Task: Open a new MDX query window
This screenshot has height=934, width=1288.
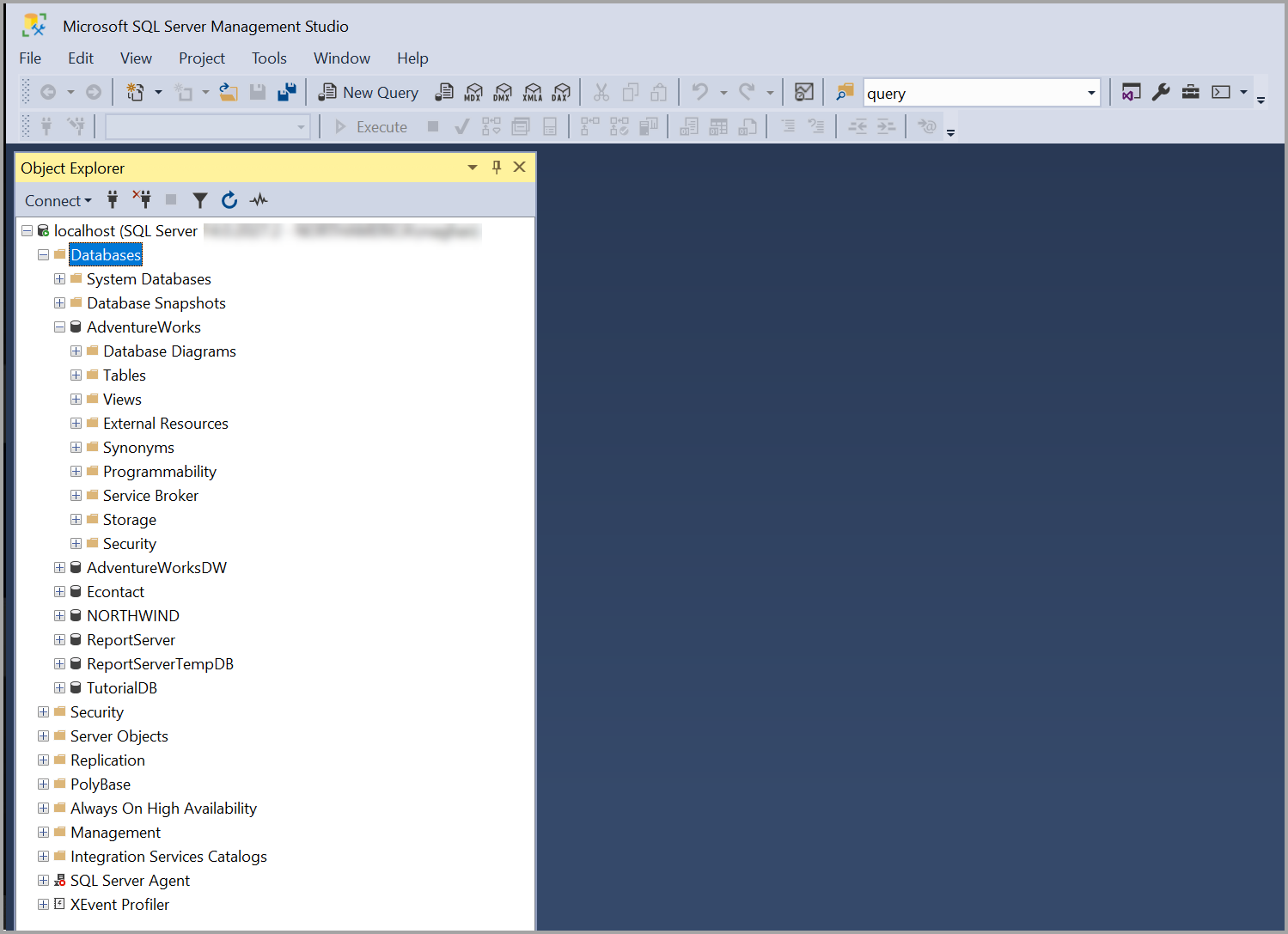Action: click(473, 92)
